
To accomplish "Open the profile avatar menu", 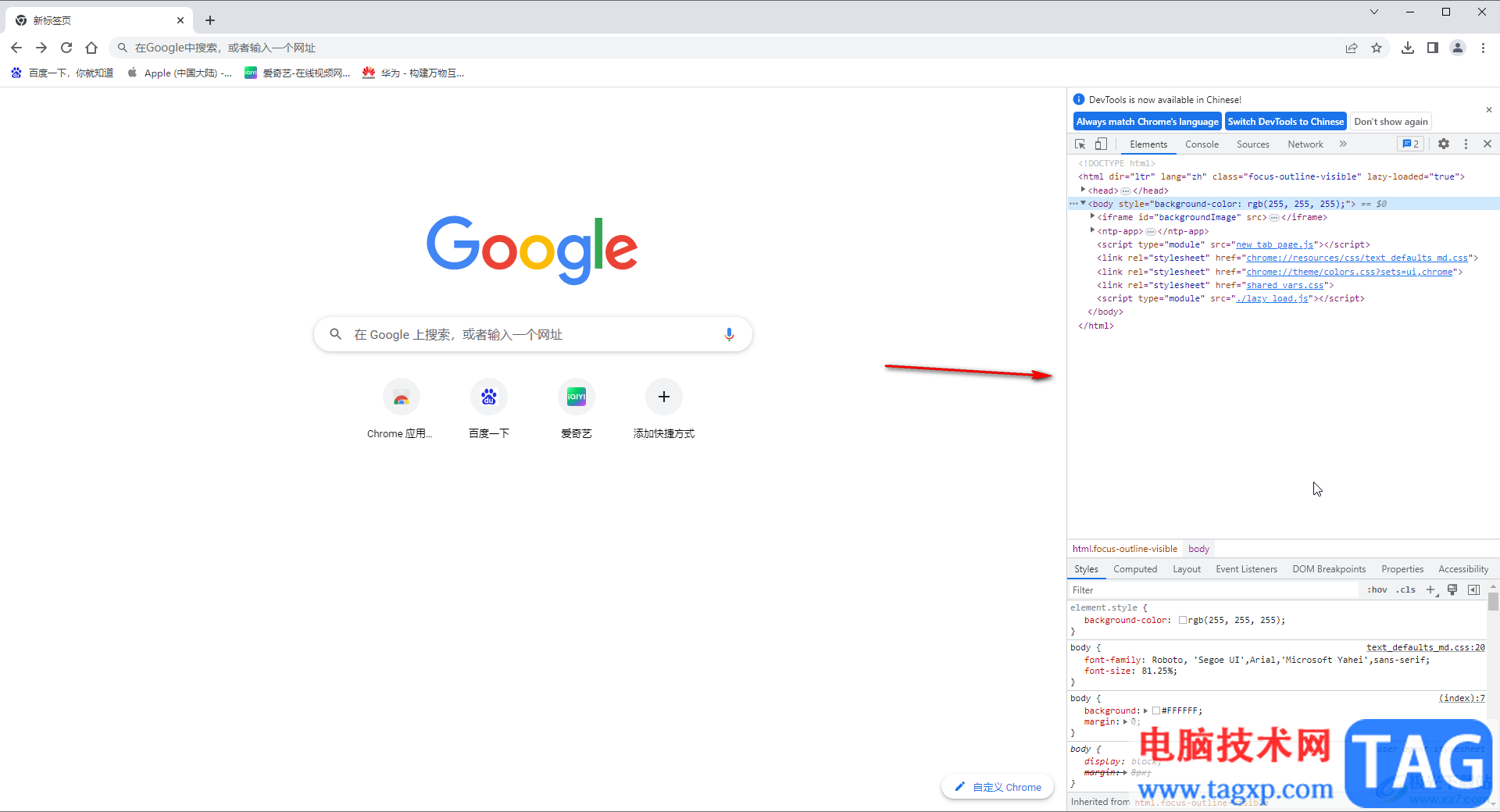I will click(x=1458, y=48).
